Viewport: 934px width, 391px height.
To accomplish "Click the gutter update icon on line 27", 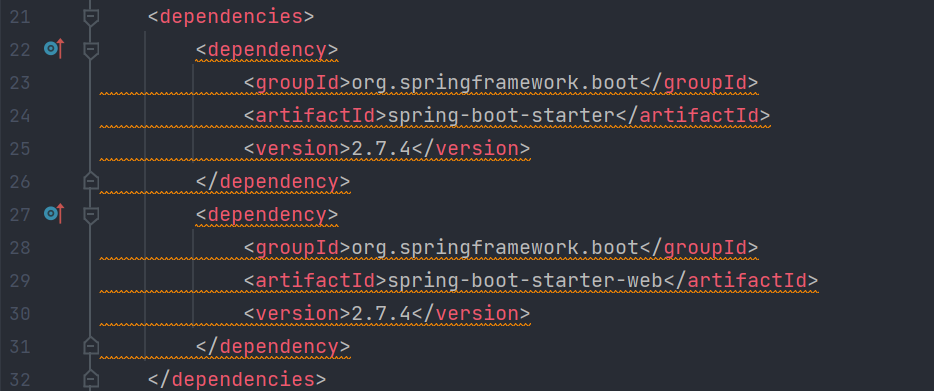I will point(54,213).
